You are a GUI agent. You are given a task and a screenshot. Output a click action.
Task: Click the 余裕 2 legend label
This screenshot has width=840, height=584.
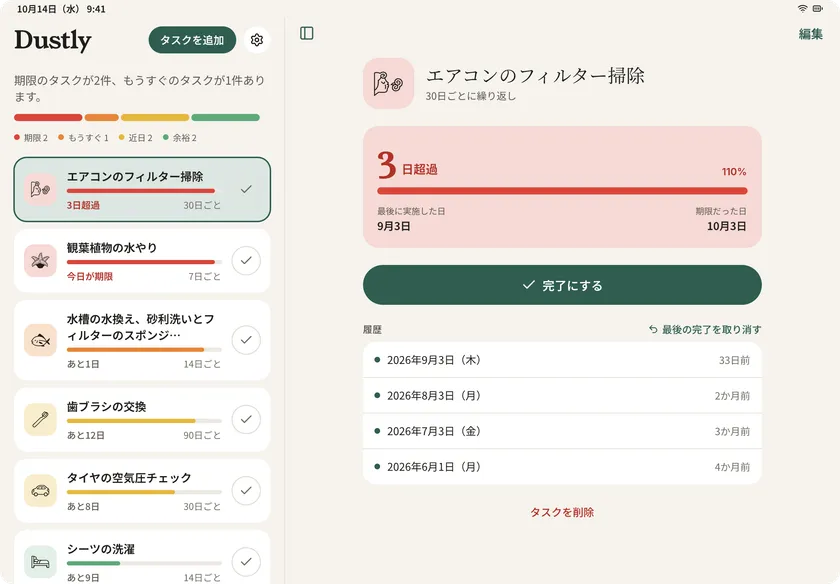point(180,138)
